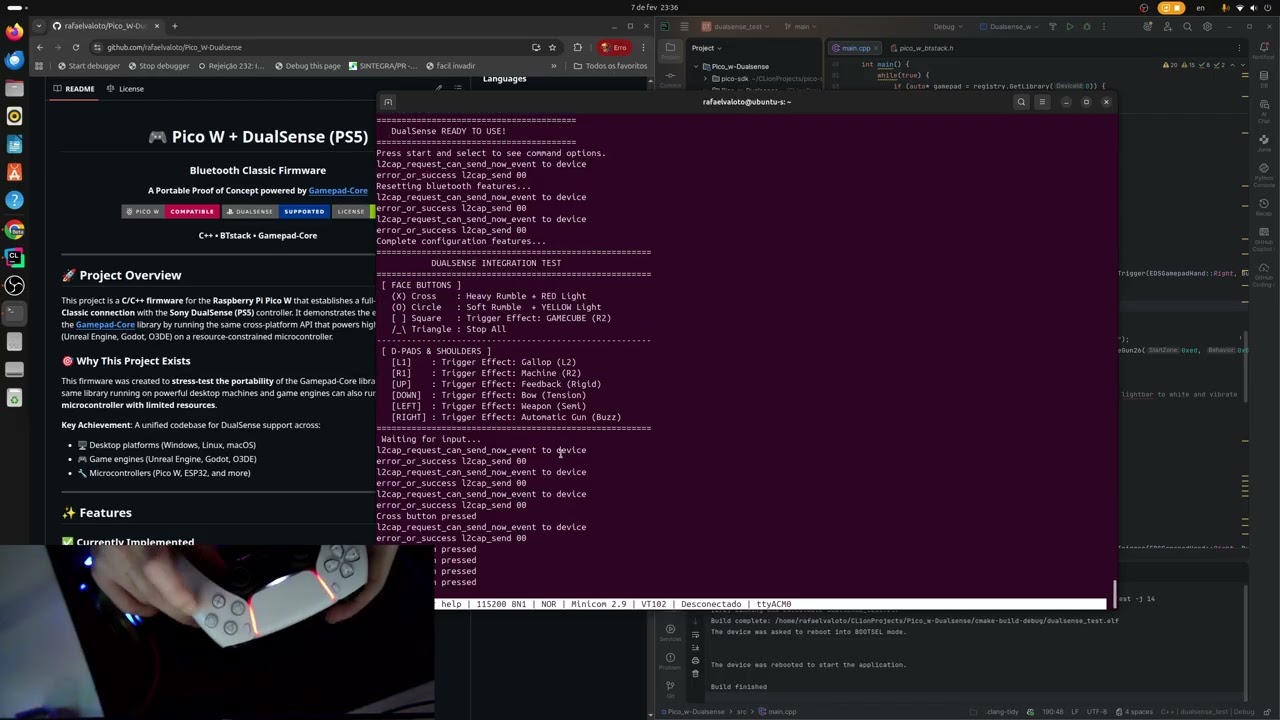Open Todos os favoritos folder

pyautogui.click(x=610, y=66)
